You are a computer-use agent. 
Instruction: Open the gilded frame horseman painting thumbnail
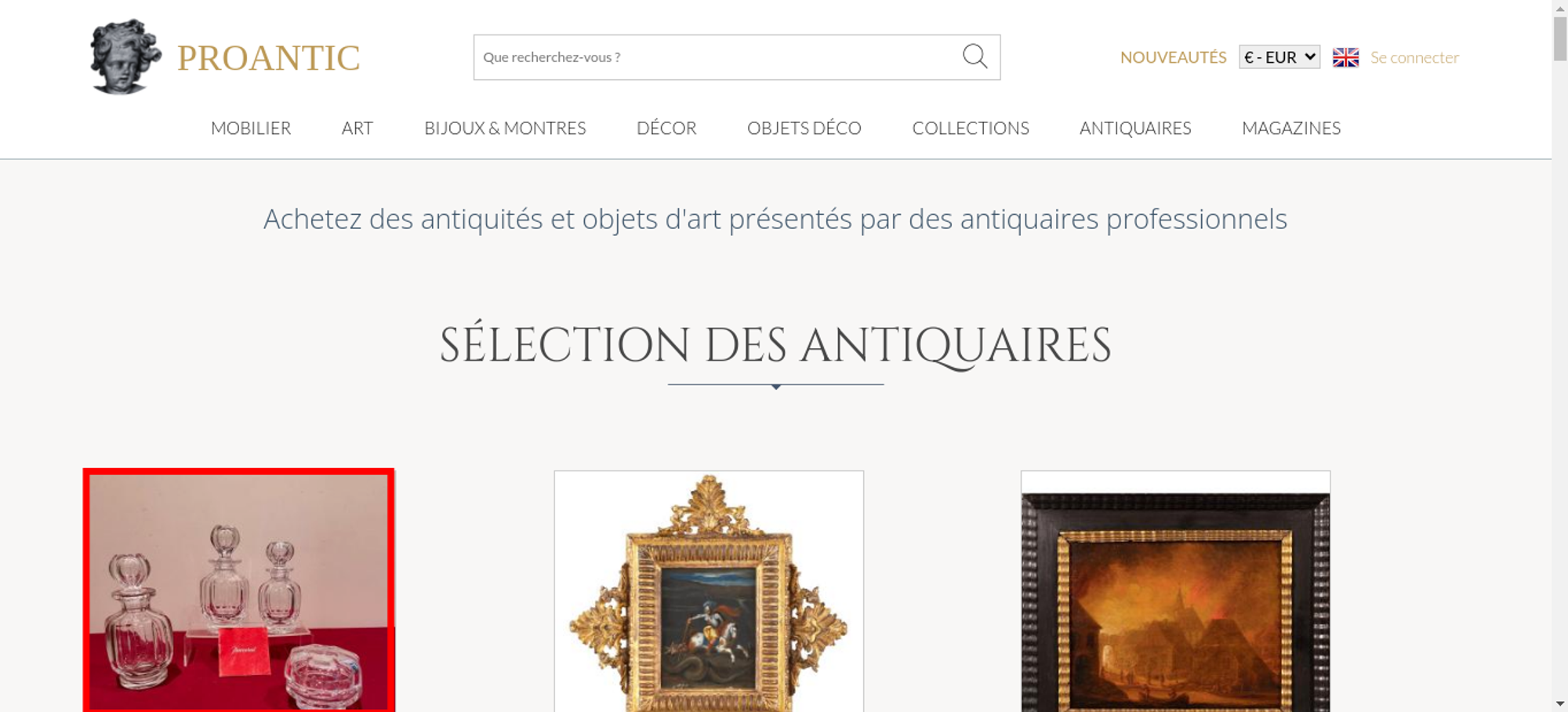coord(709,591)
